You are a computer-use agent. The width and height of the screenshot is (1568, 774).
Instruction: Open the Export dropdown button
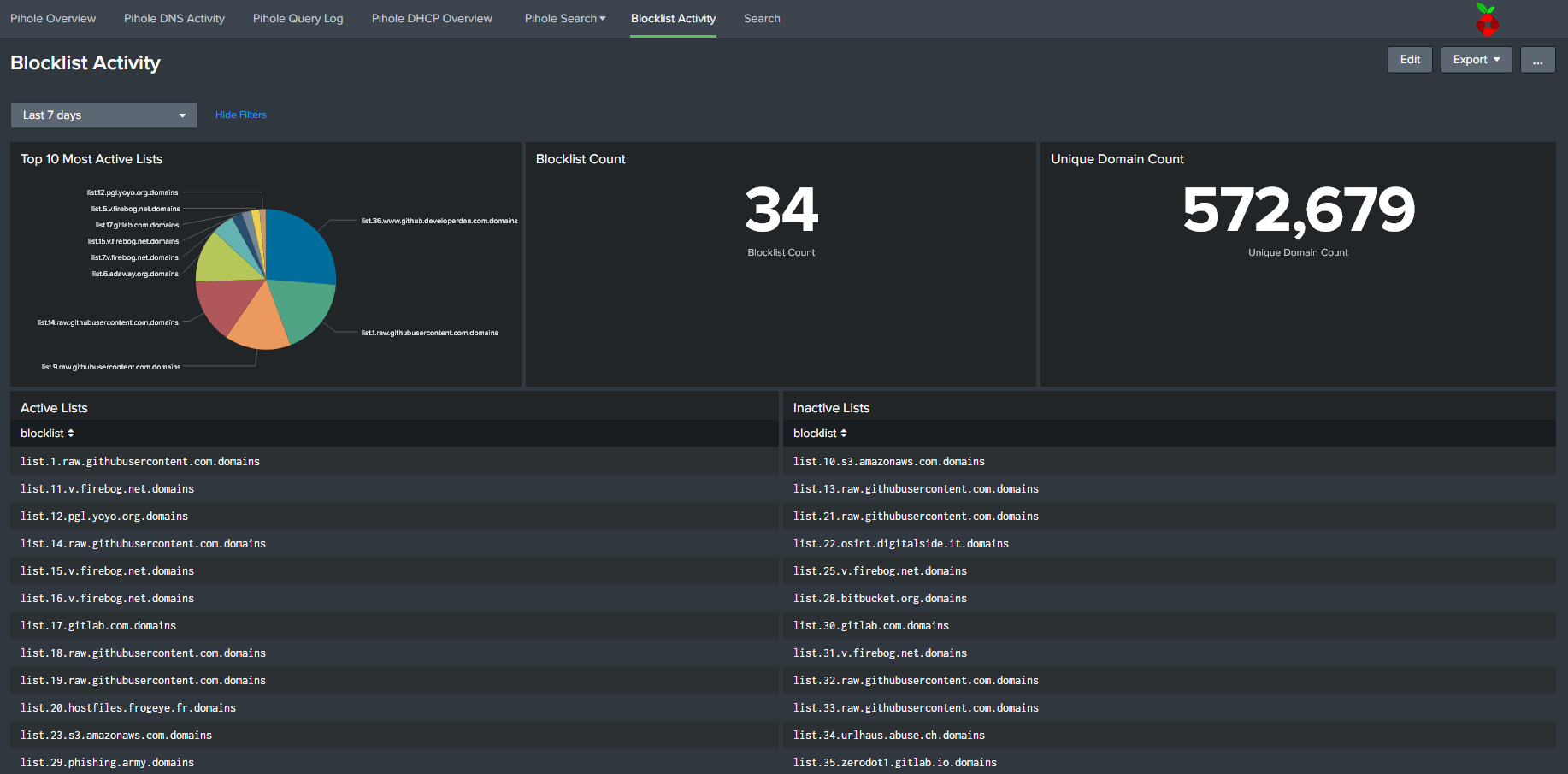coord(1477,60)
